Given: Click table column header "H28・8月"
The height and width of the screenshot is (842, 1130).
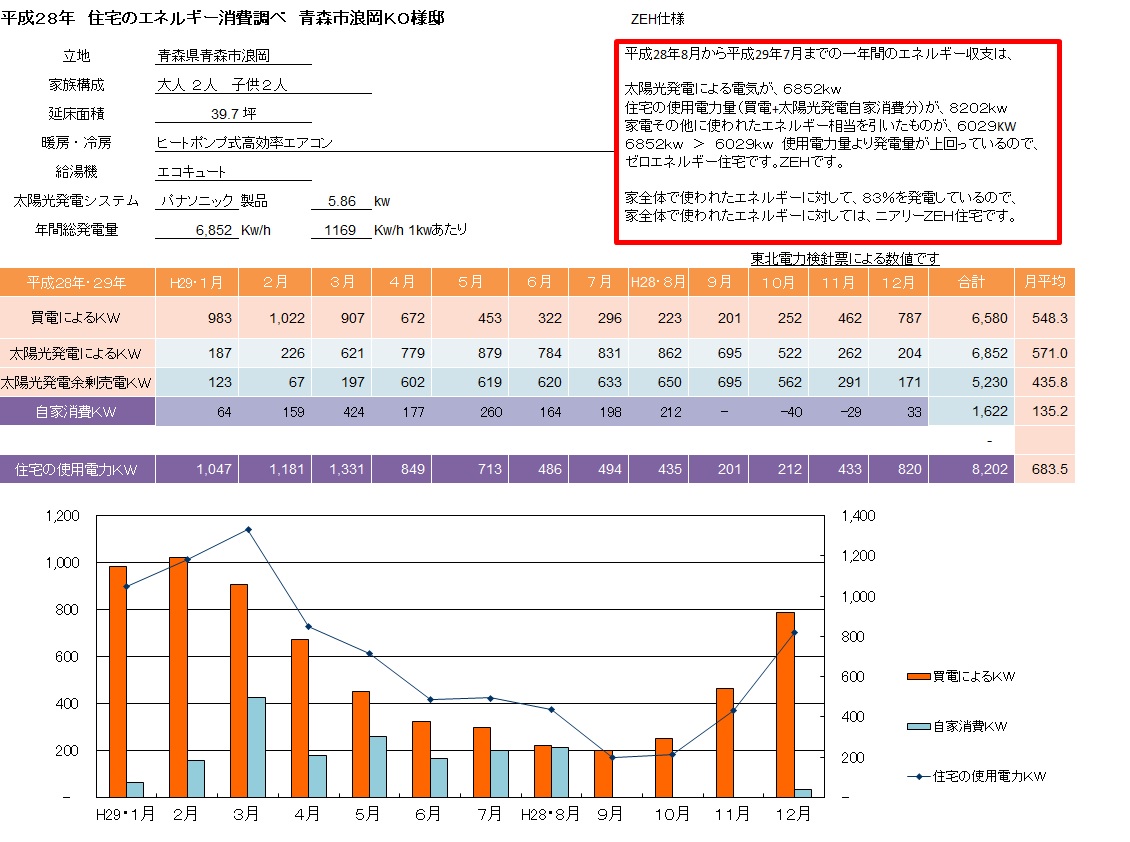Looking at the screenshot, I should click(x=658, y=283).
